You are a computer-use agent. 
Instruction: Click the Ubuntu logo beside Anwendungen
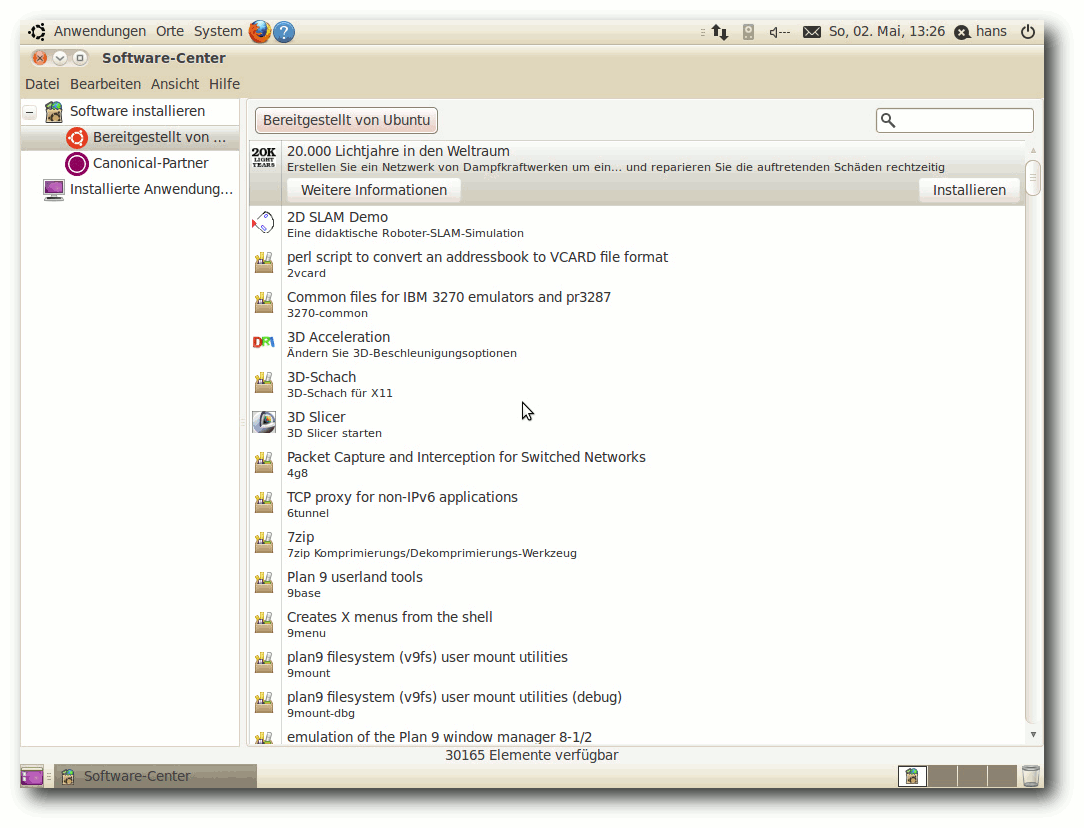[x=37, y=32]
